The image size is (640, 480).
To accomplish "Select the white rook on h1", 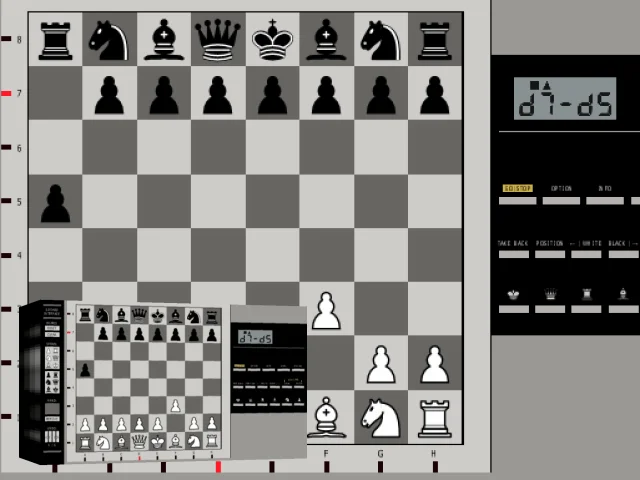I will (x=435, y=419).
